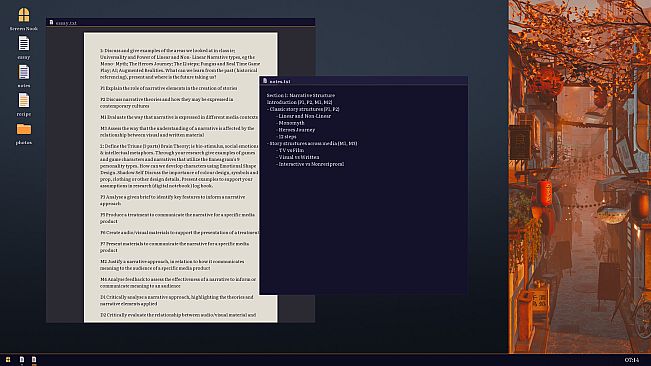
Task: Open the essay file on desktop
Action: click(24, 47)
